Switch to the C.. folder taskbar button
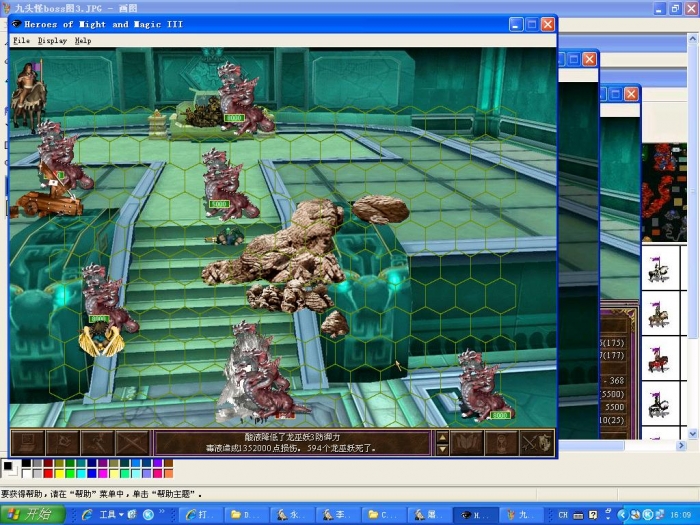 (383, 515)
